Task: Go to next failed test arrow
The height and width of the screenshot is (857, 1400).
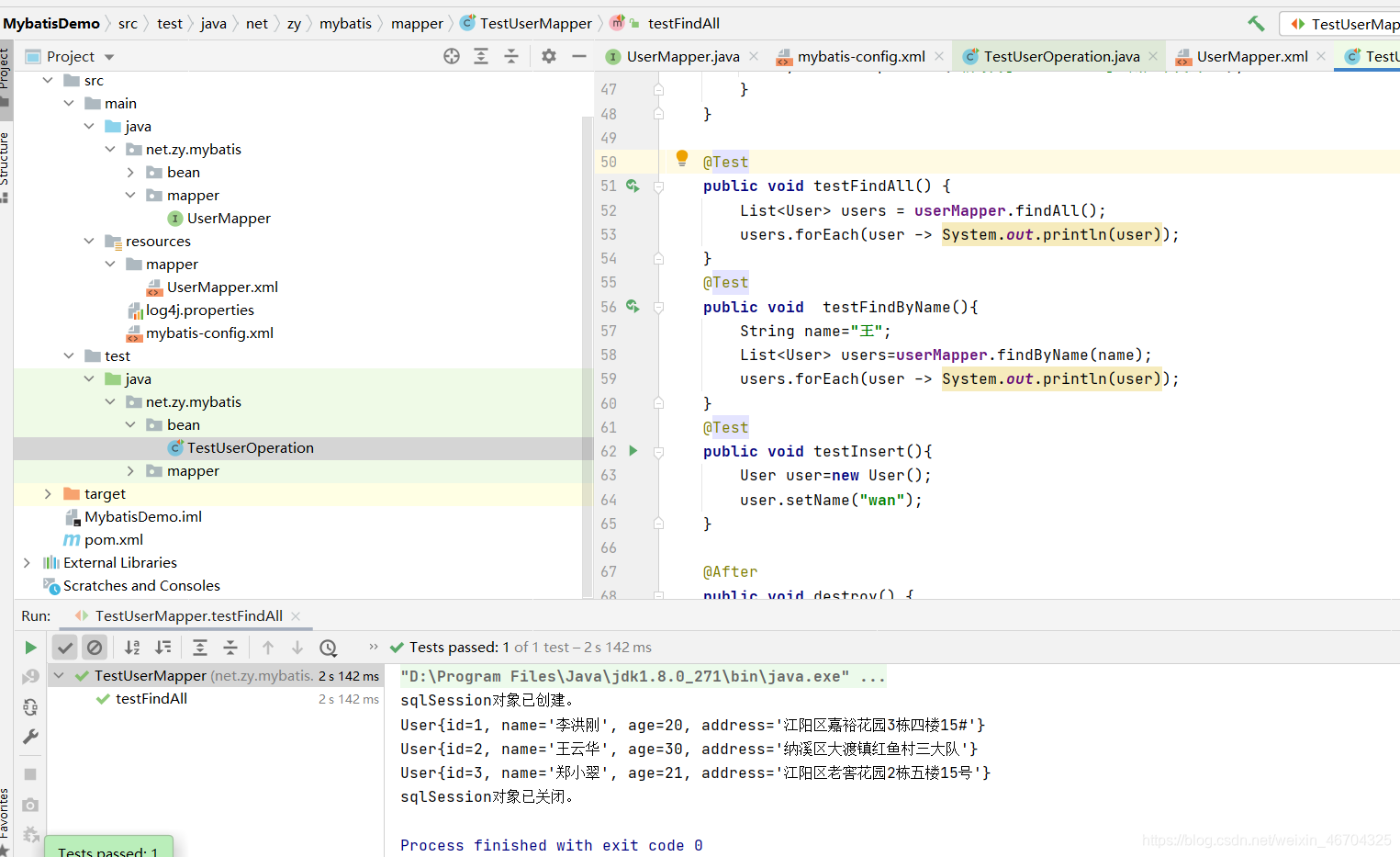Action: (x=297, y=648)
